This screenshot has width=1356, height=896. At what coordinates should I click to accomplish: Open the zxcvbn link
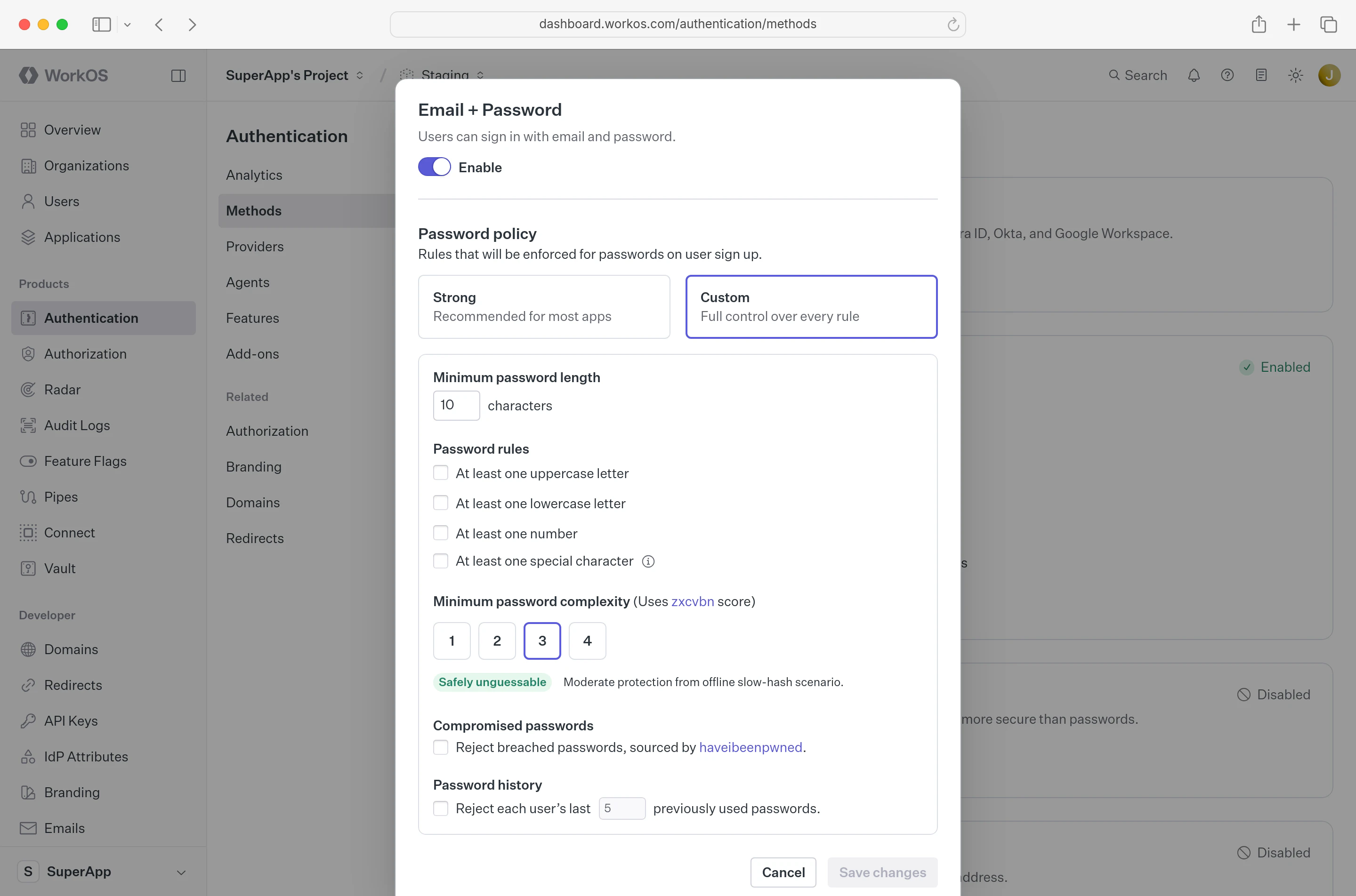coord(692,602)
